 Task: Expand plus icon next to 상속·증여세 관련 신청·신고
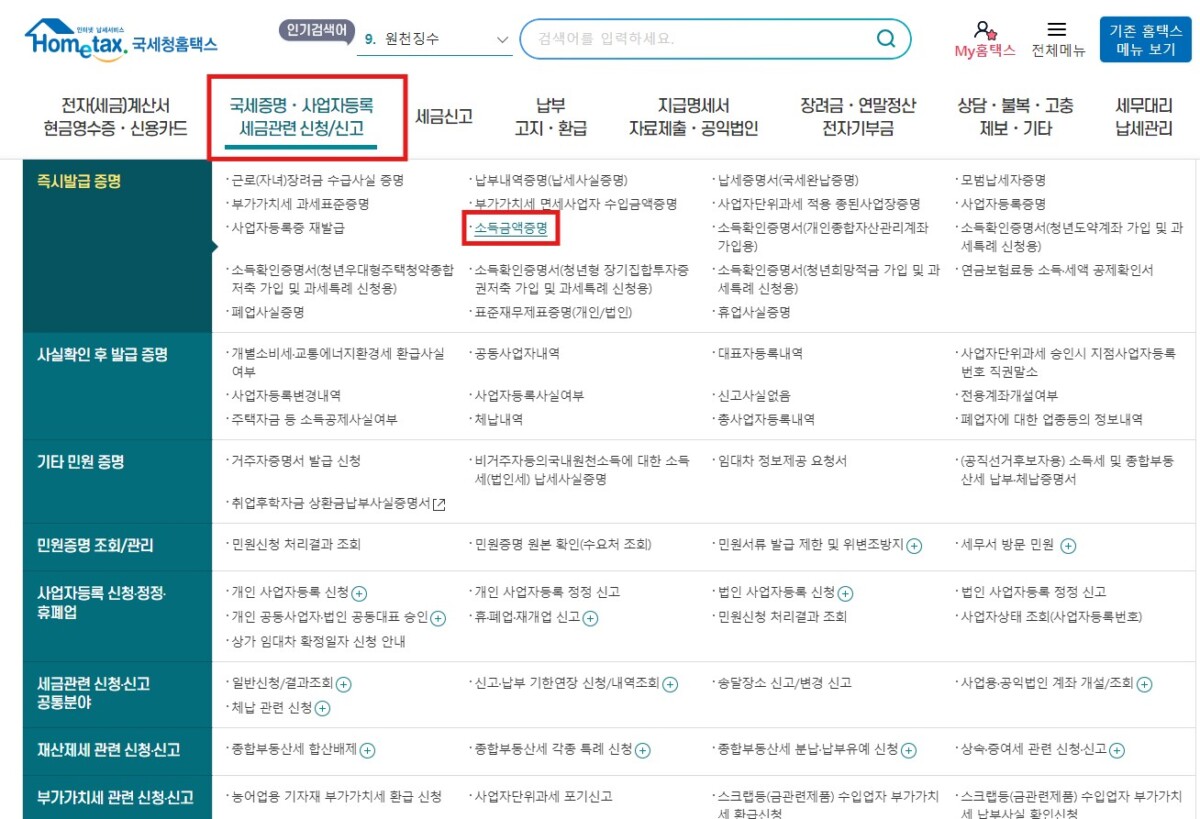1117,750
